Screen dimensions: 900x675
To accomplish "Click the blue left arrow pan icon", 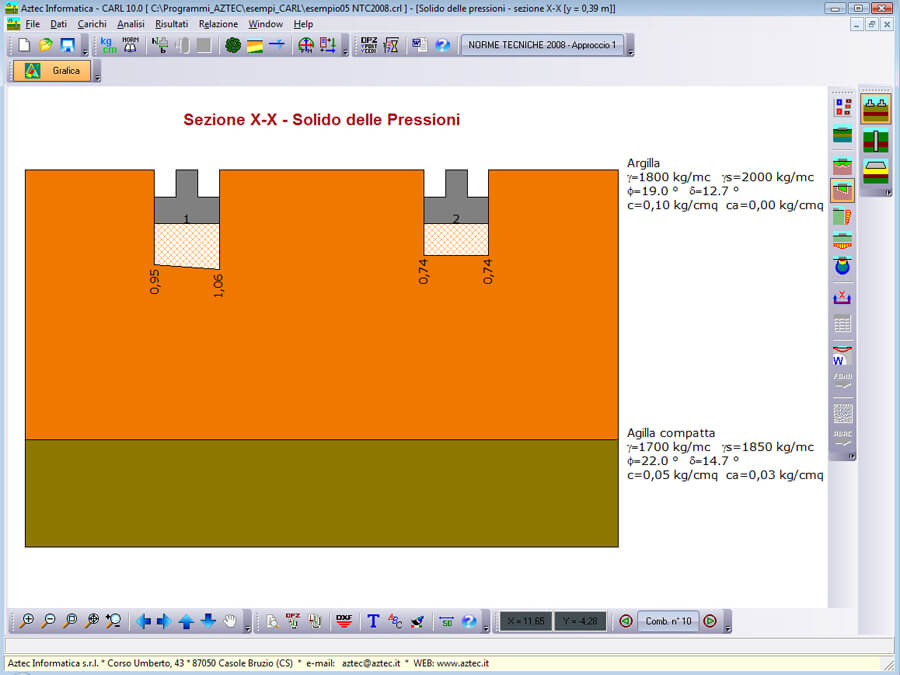I will (x=143, y=621).
